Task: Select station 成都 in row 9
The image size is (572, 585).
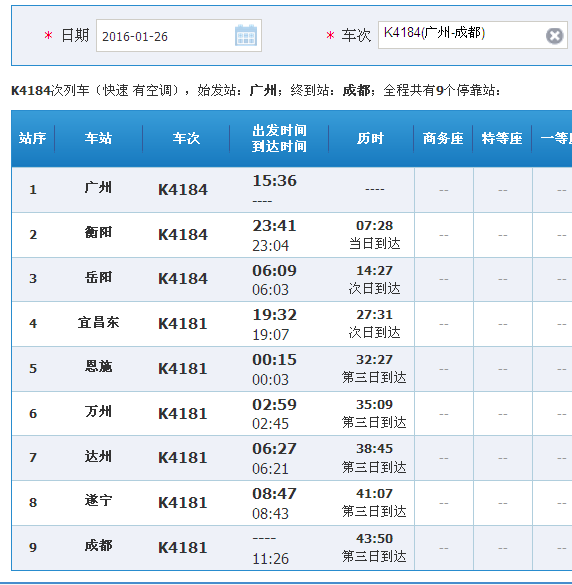Action: click(x=98, y=545)
